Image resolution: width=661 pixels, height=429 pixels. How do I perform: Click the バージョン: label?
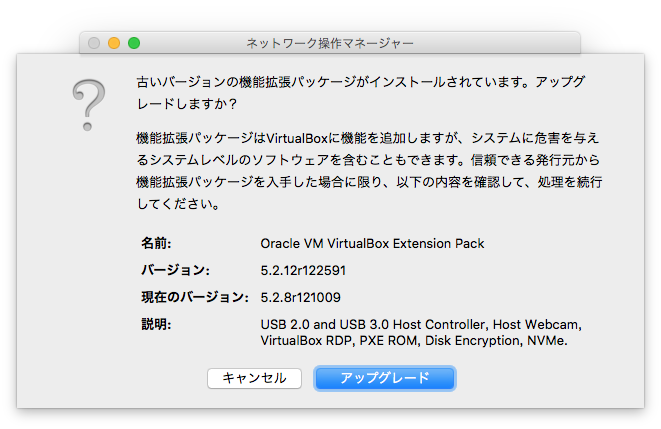(x=175, y=270)
